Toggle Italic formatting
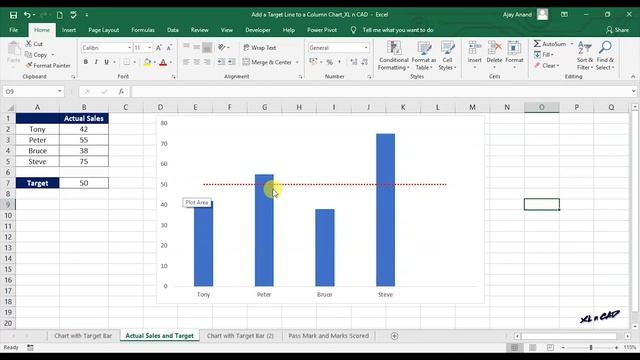 click(x=96, y=62)
